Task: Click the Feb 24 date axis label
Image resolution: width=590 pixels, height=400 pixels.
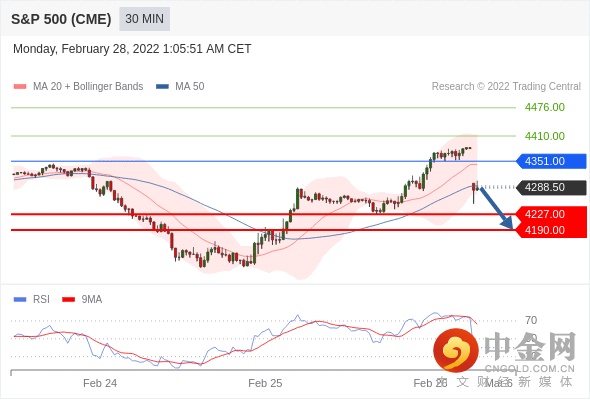Action: coord(100,383)
